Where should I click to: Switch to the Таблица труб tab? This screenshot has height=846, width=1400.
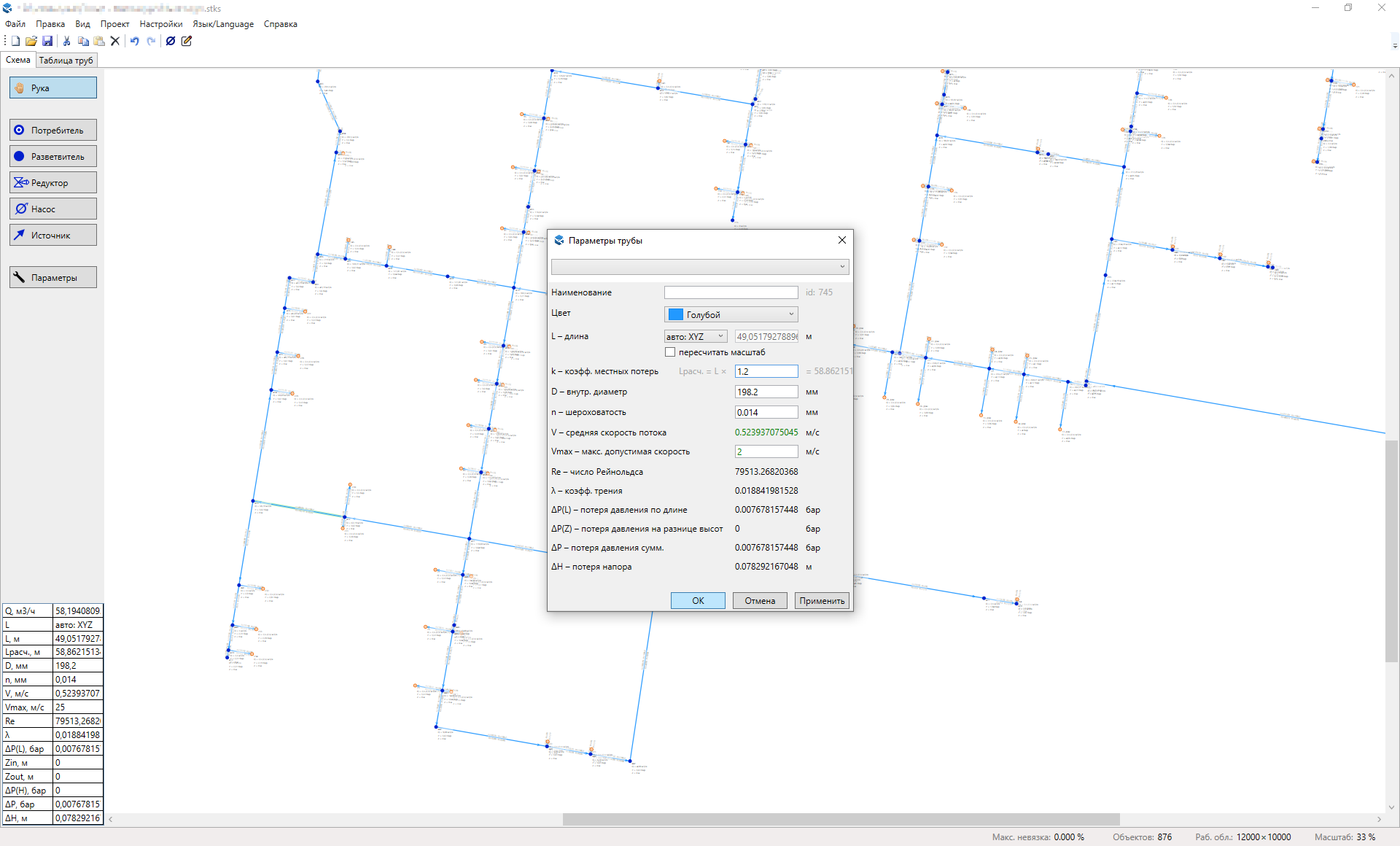(x=66, y=61)
